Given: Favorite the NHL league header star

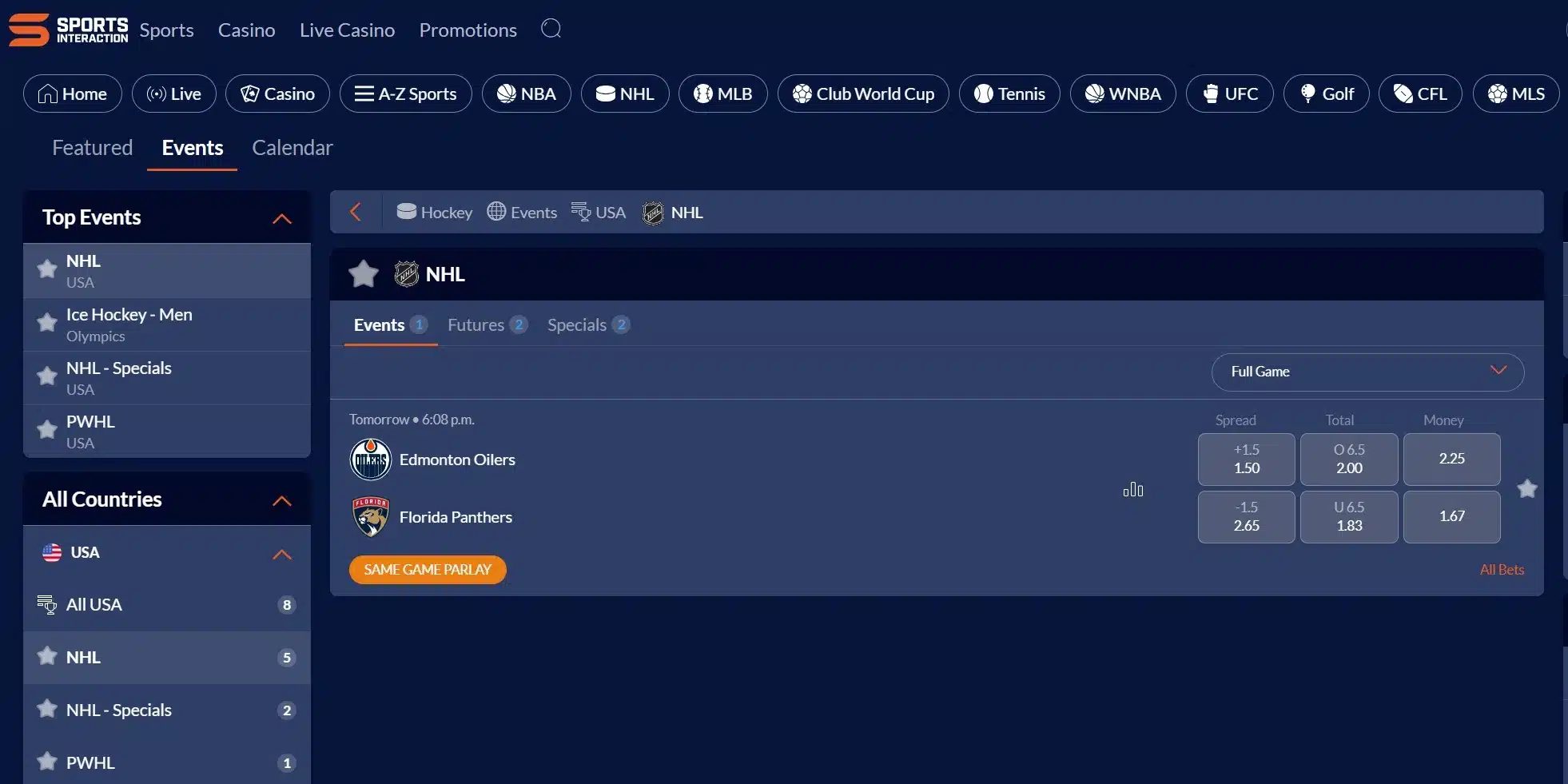Looking at the screenshot, I should [364, 274].
